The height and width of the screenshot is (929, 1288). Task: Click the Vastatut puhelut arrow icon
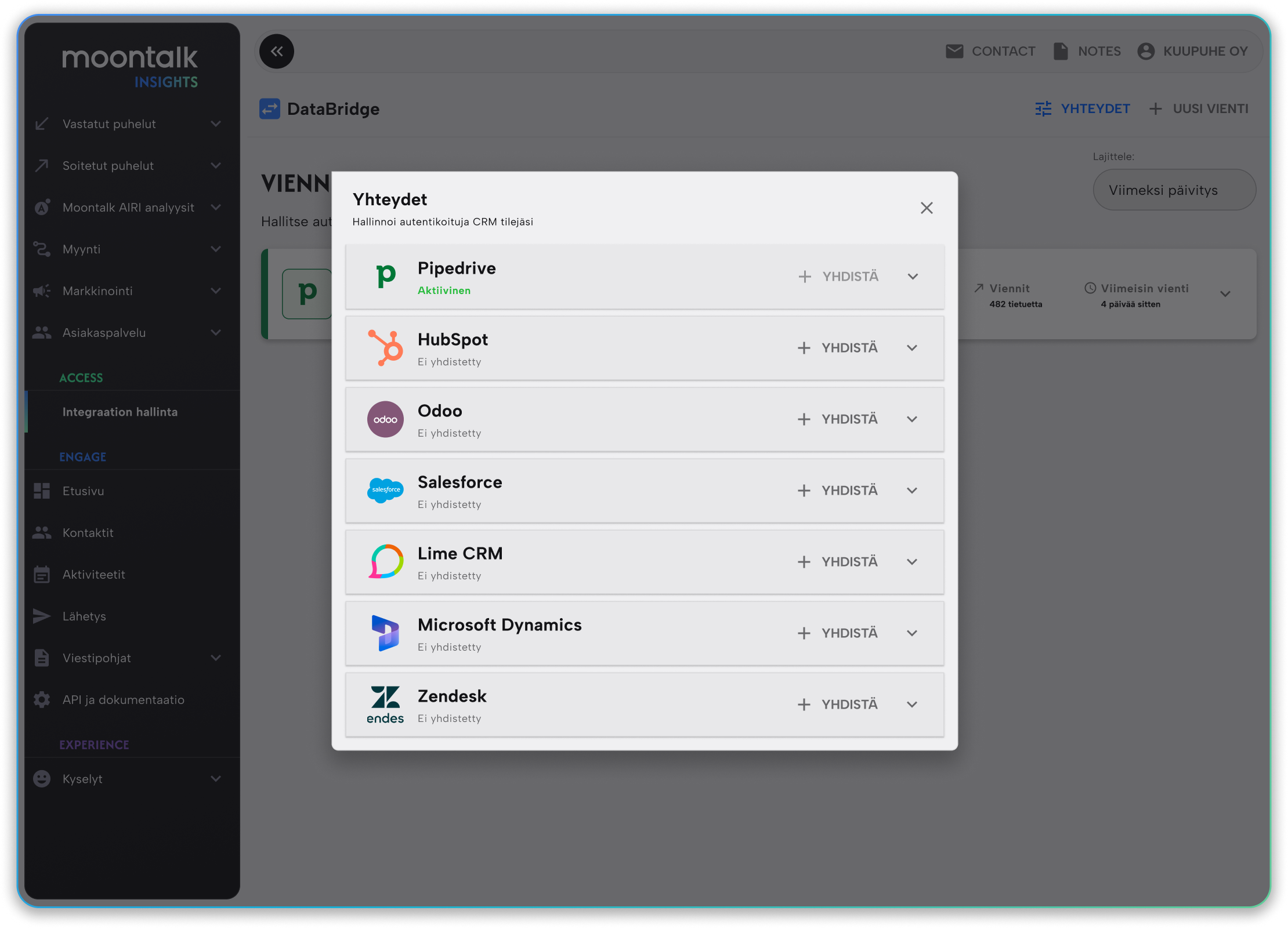[x=42, y=124]
